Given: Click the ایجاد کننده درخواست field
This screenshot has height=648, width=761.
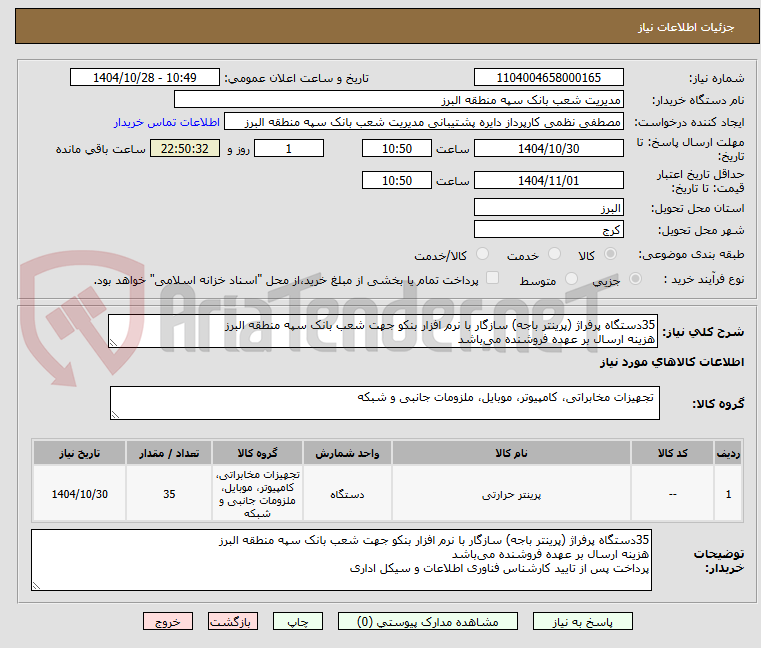Looking at the screenshot, I should [424, 122].
